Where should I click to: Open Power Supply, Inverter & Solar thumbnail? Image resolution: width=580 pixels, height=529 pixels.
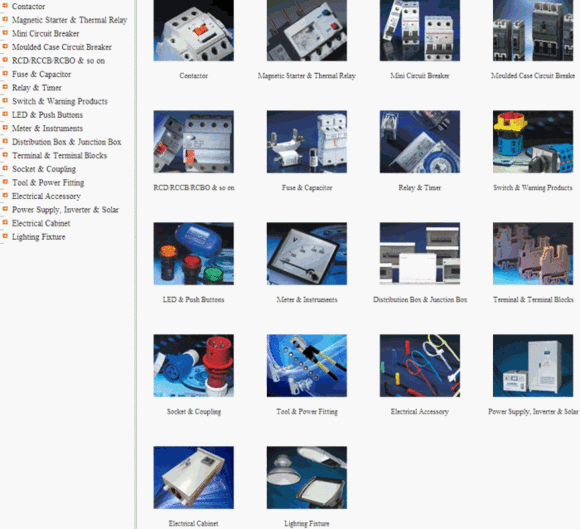point(533,366)
